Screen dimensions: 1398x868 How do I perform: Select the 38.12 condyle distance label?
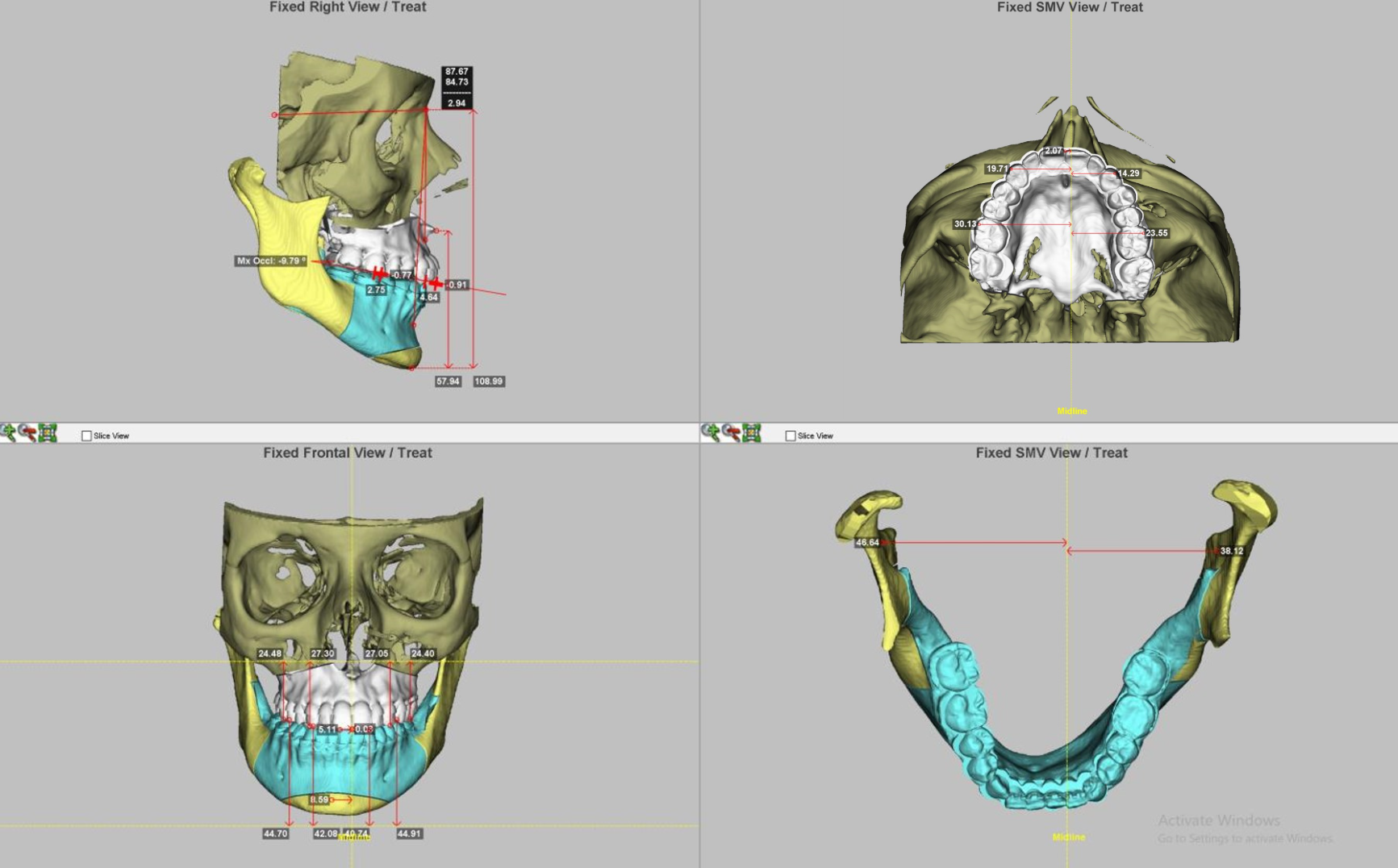(x=1232, y=551)
